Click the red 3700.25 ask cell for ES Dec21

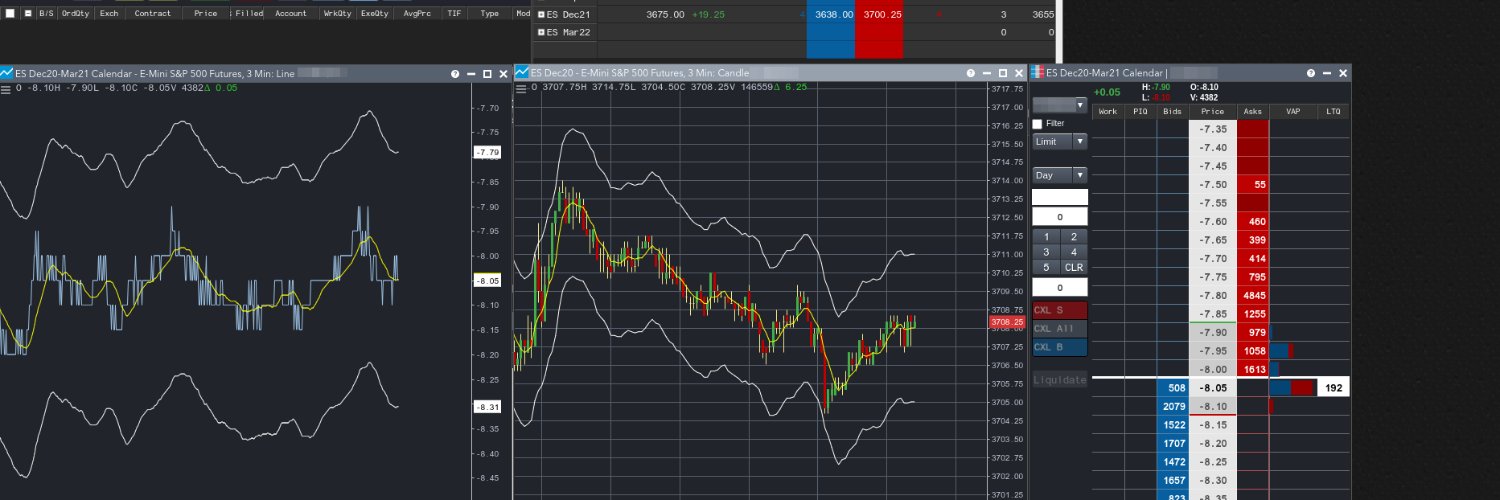click(x=879, y=15)
